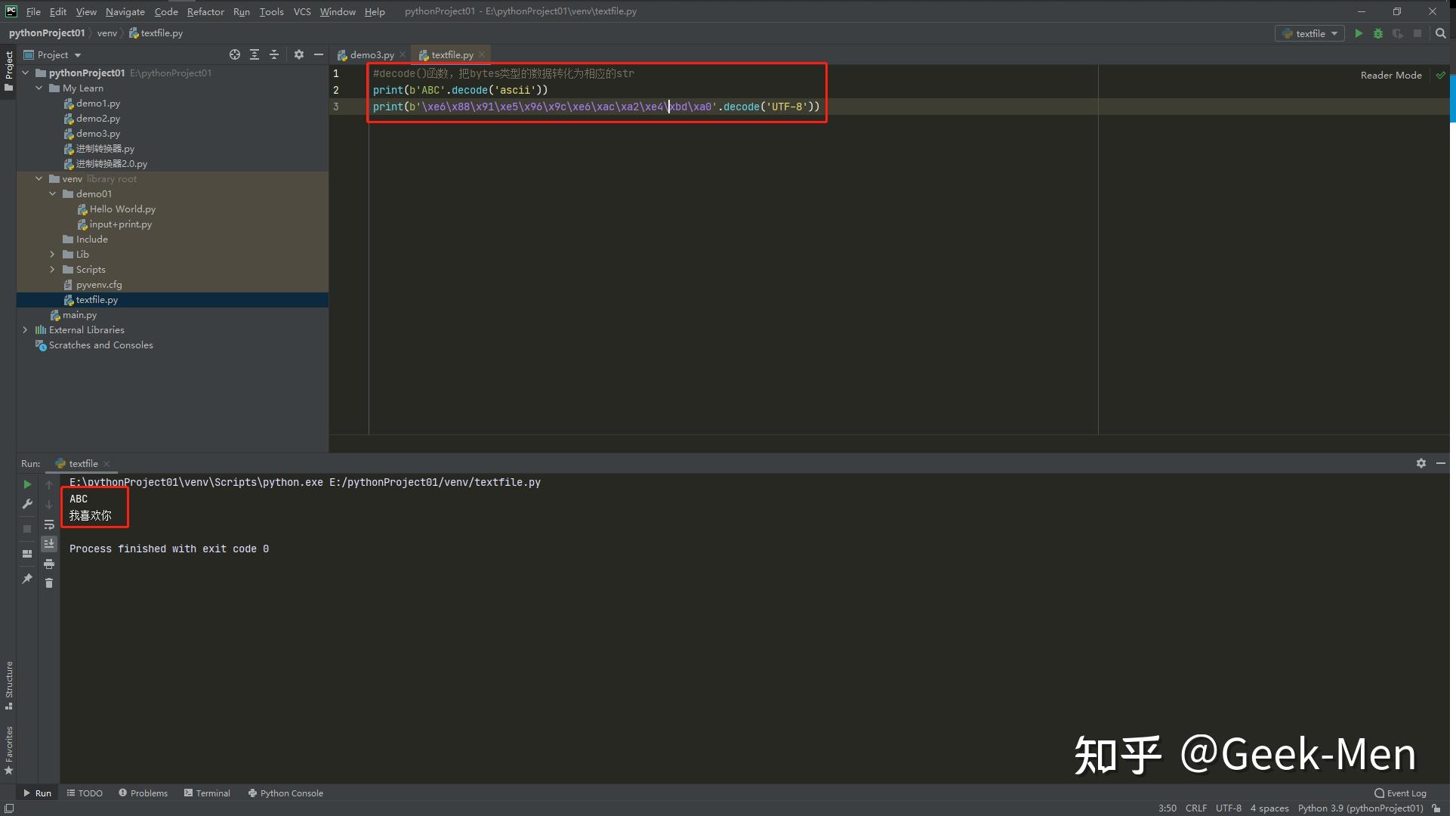
Task: Click the print icon in Run panel
Action: (x=49, y=564)
